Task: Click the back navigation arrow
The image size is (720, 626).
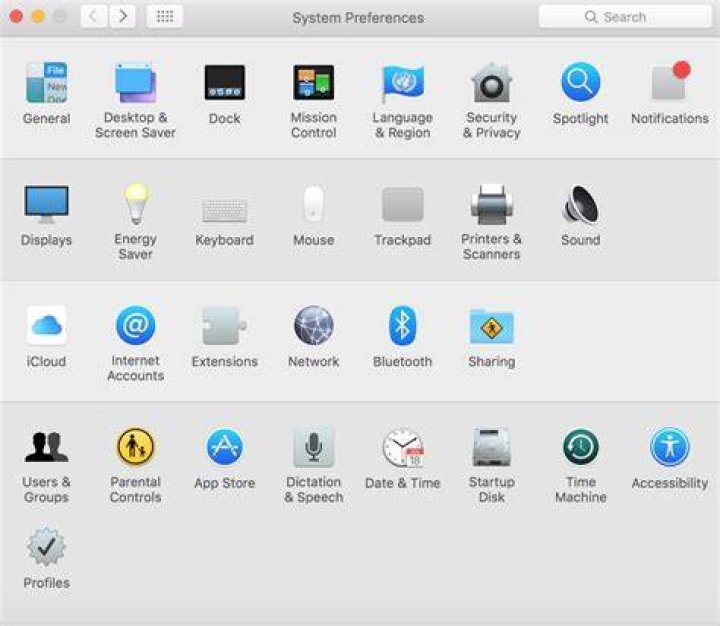Action: click(x=95, y=17)
